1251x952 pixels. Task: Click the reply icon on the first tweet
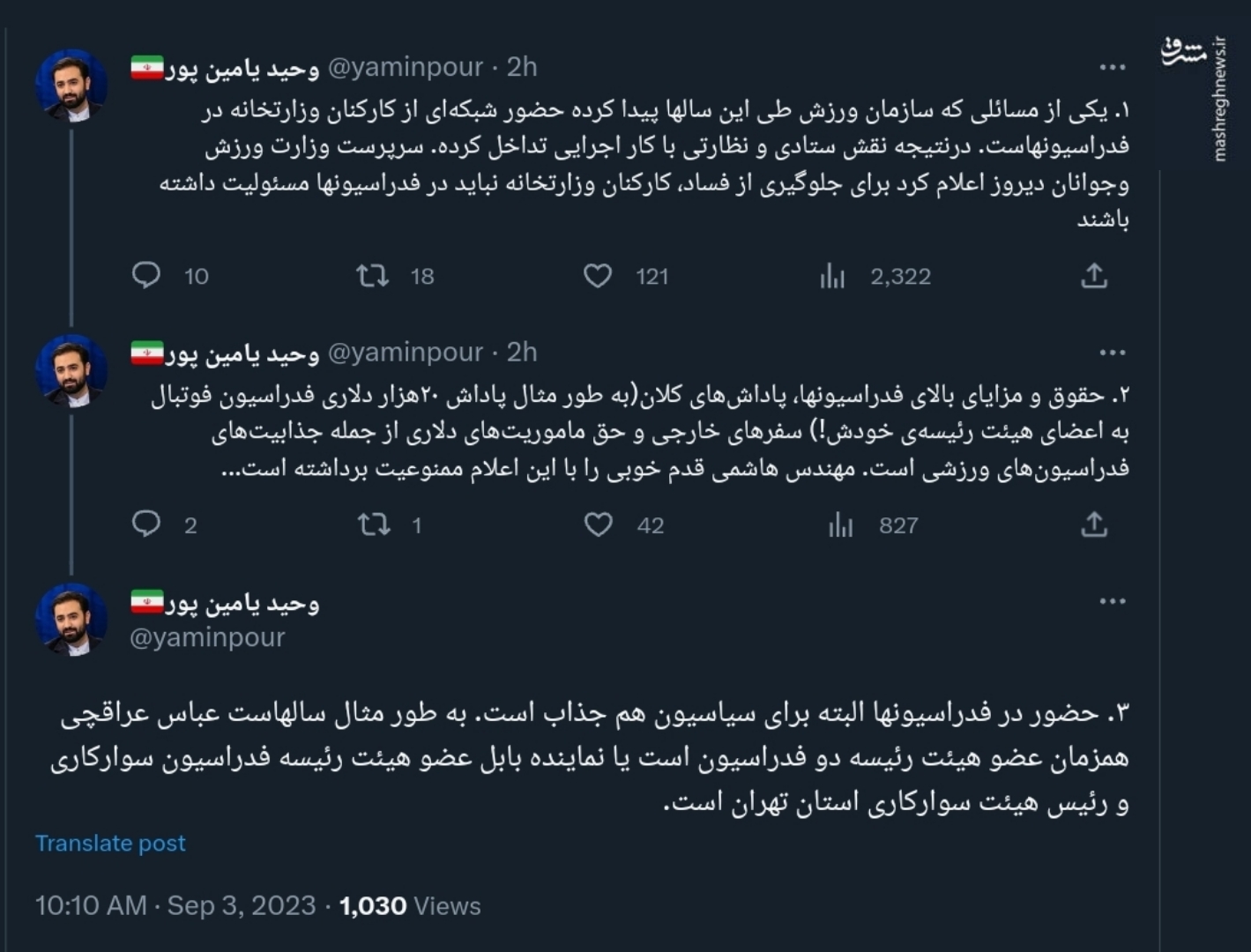pos(147,276)
